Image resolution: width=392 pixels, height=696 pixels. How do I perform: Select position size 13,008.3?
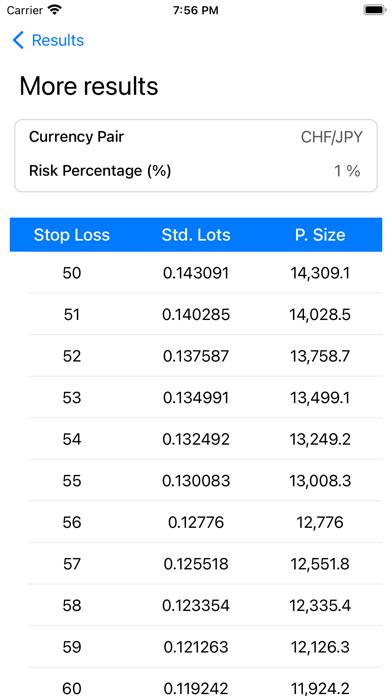(320, 481)
